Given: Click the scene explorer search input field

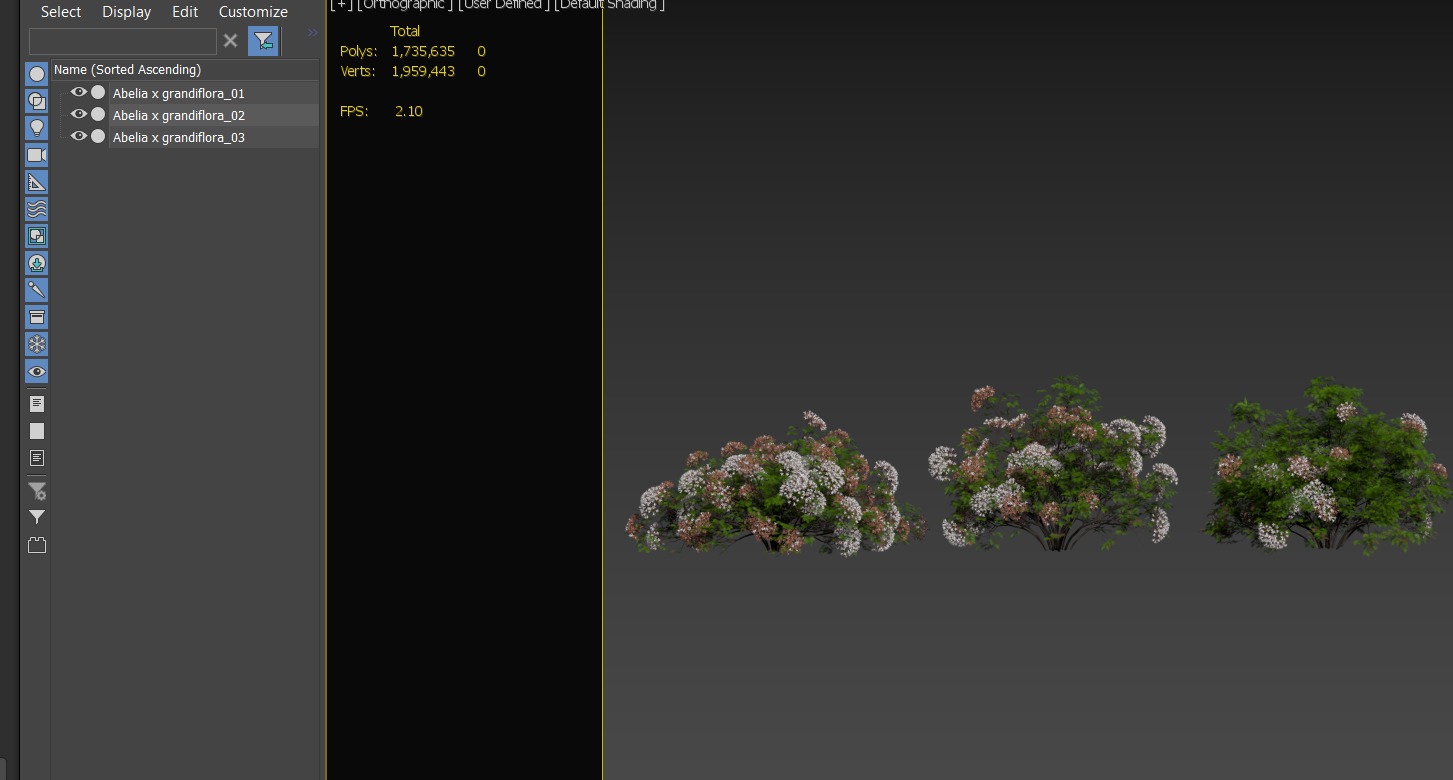Looking at the screenshot, I should (x=123, y=41).
